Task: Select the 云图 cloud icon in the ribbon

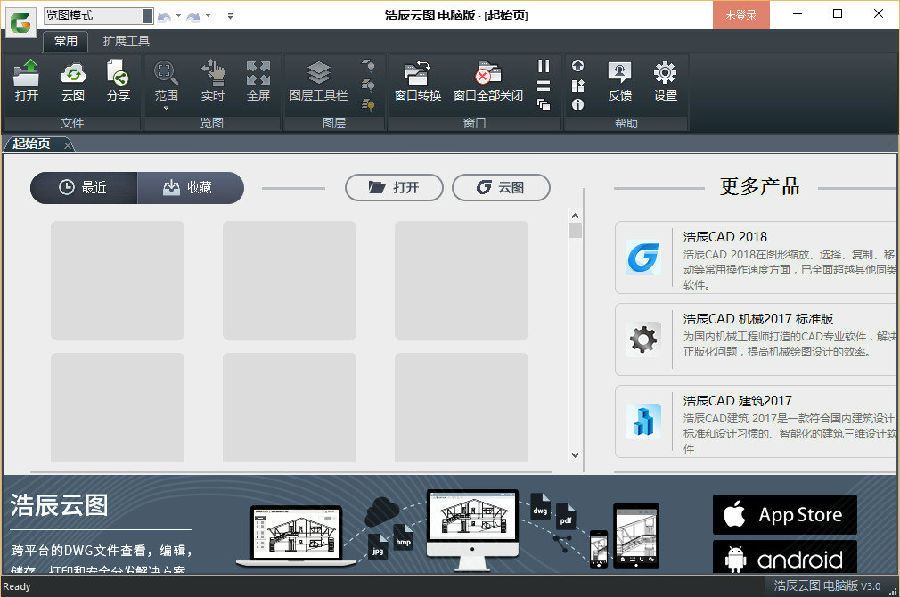Action: point(72,80)
